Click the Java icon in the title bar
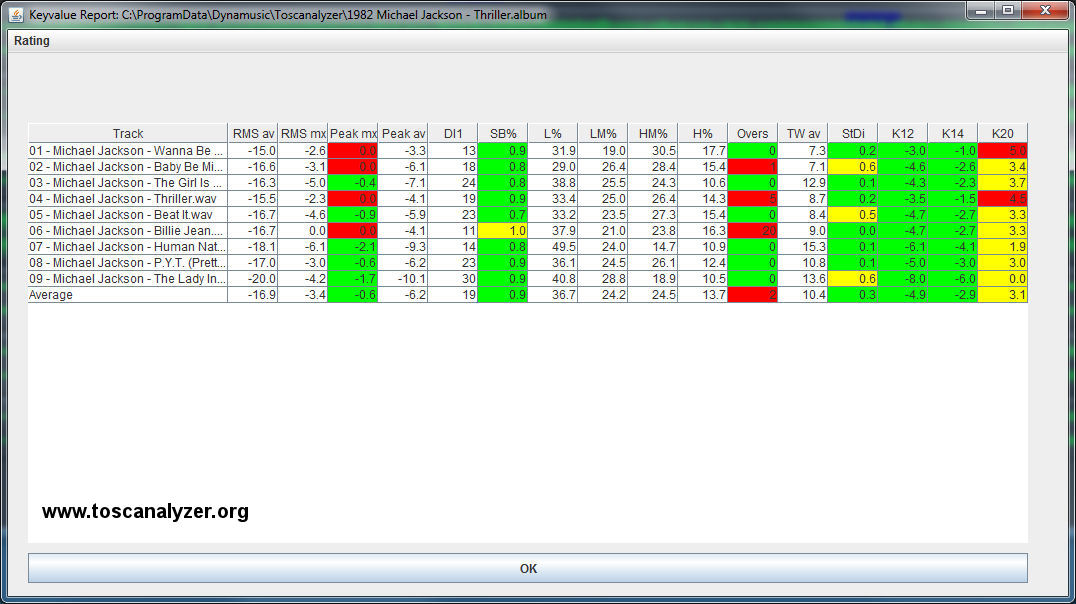Image resolution: width=1076 pixels, height=604 pixels. 16,14
